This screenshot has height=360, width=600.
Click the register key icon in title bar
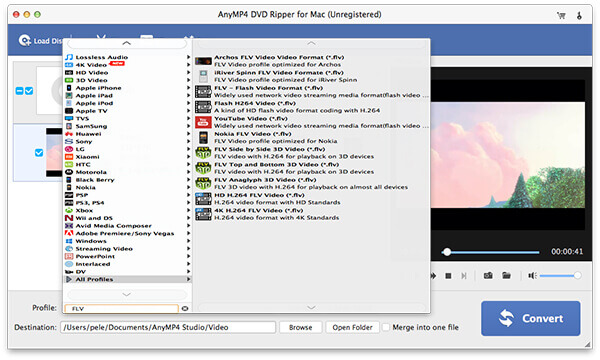579,15
